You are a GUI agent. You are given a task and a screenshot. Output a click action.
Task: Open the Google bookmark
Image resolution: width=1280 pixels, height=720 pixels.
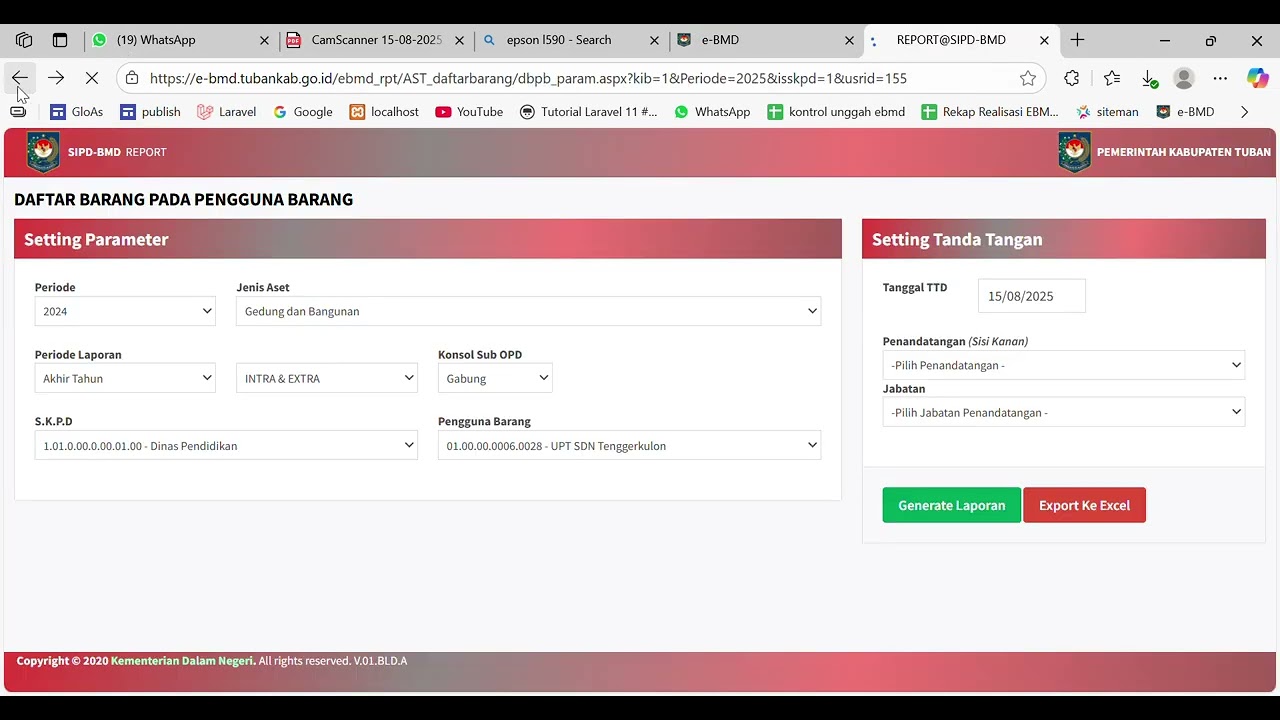pos(303,112)
